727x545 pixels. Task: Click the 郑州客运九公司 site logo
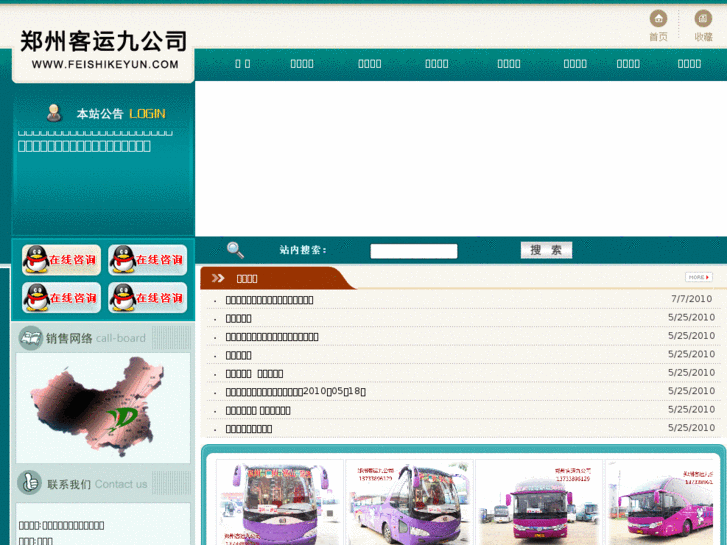[103, 50]
